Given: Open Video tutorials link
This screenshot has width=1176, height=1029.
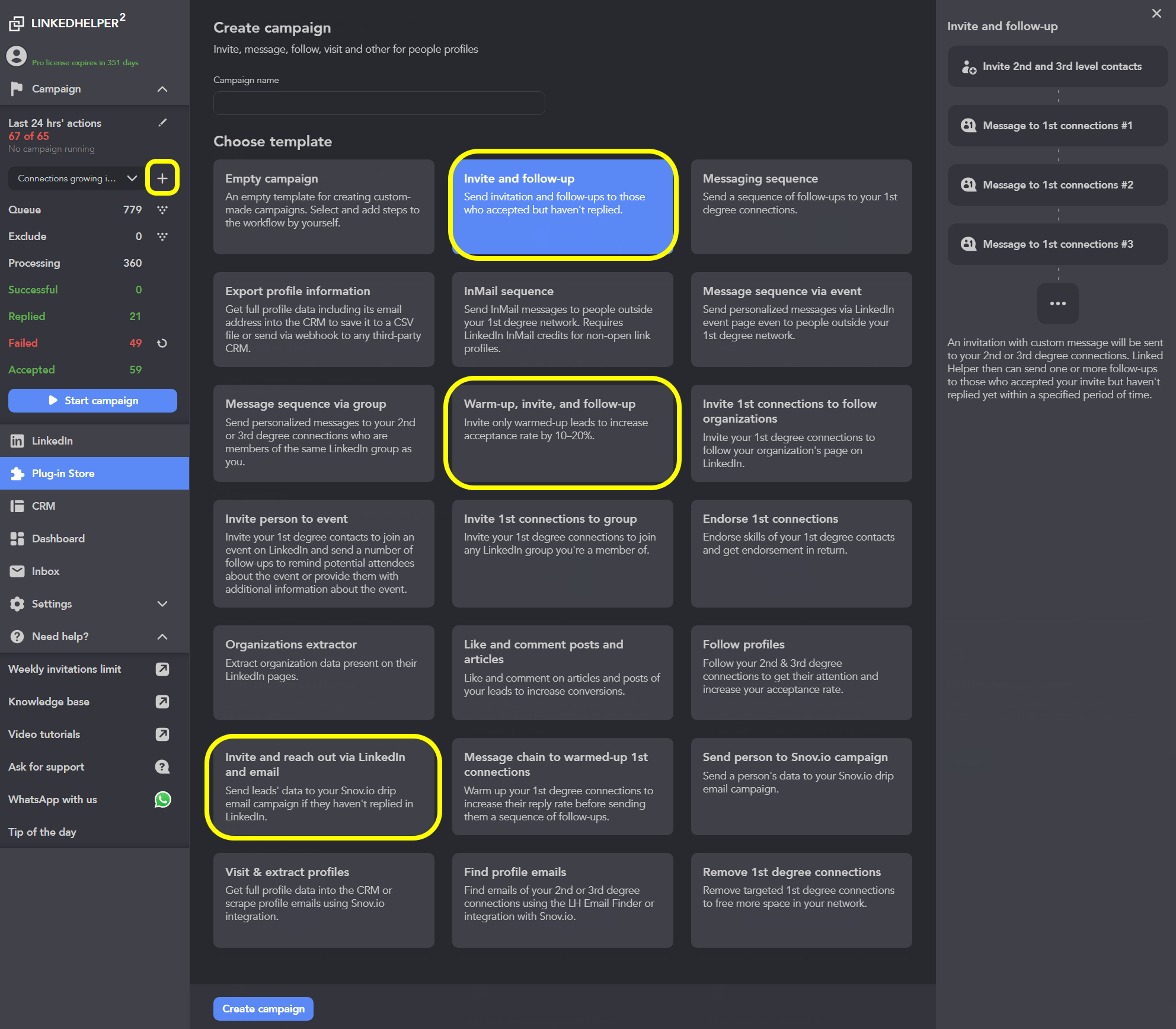Looking at the screenshot, I should coord(44,734).
